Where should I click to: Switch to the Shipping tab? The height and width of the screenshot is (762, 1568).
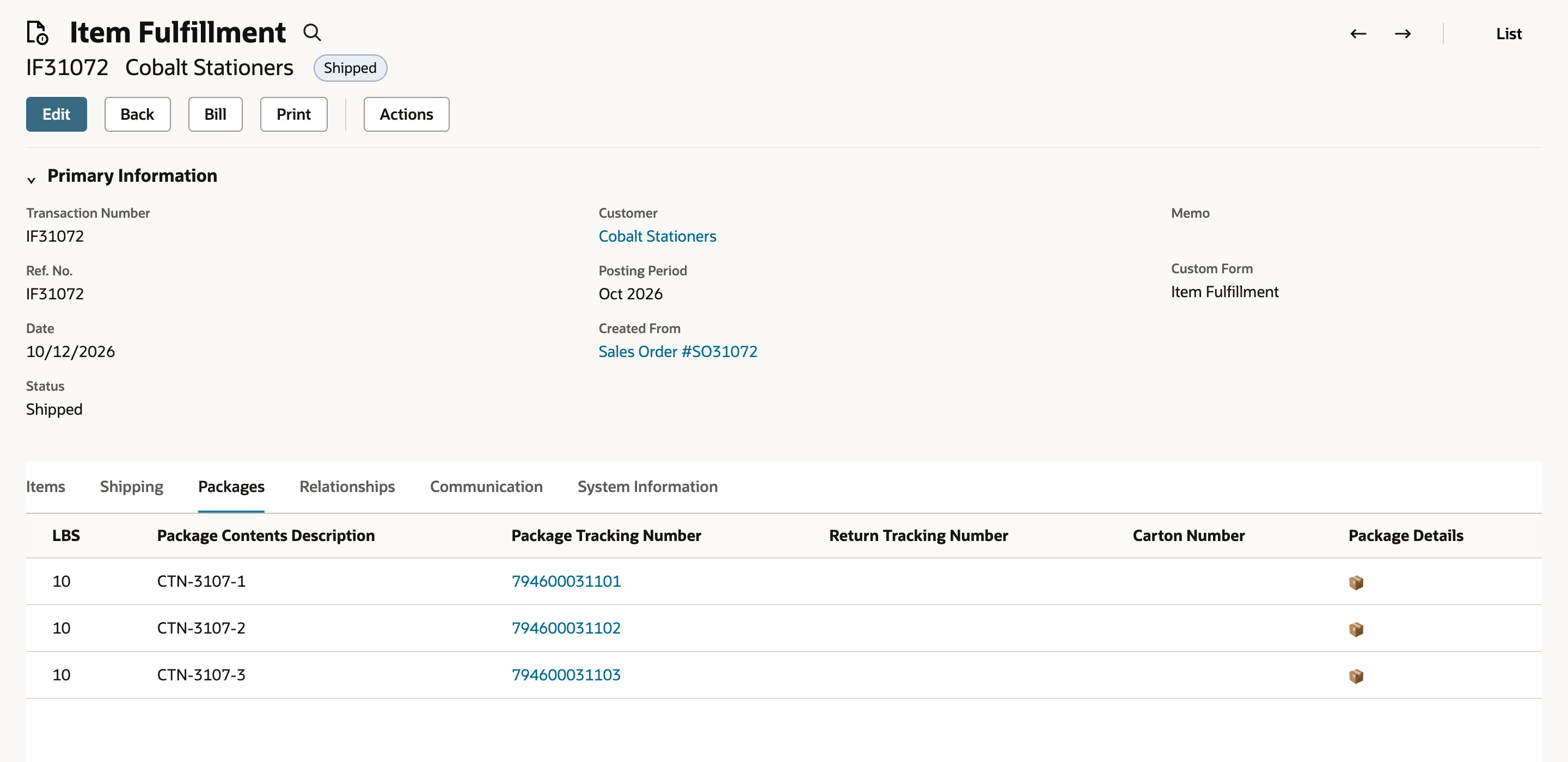pos(131,486)
